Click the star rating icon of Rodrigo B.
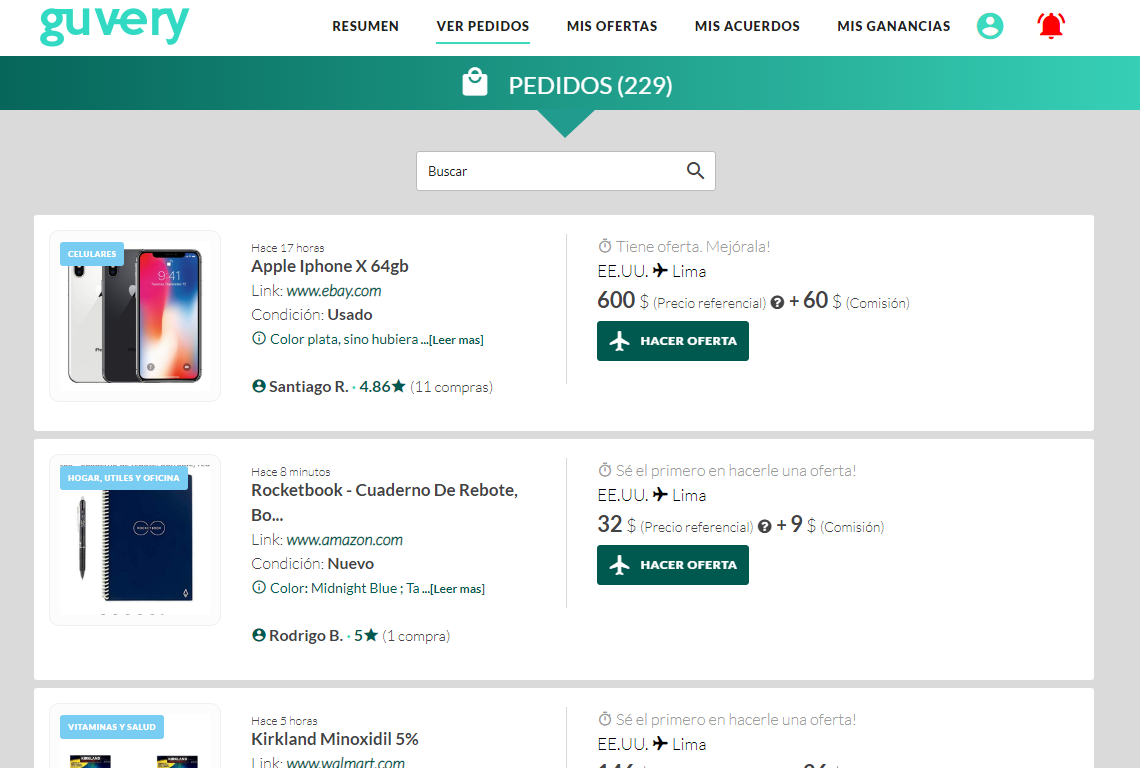The image size is (1140, 768). click(371, 635)
